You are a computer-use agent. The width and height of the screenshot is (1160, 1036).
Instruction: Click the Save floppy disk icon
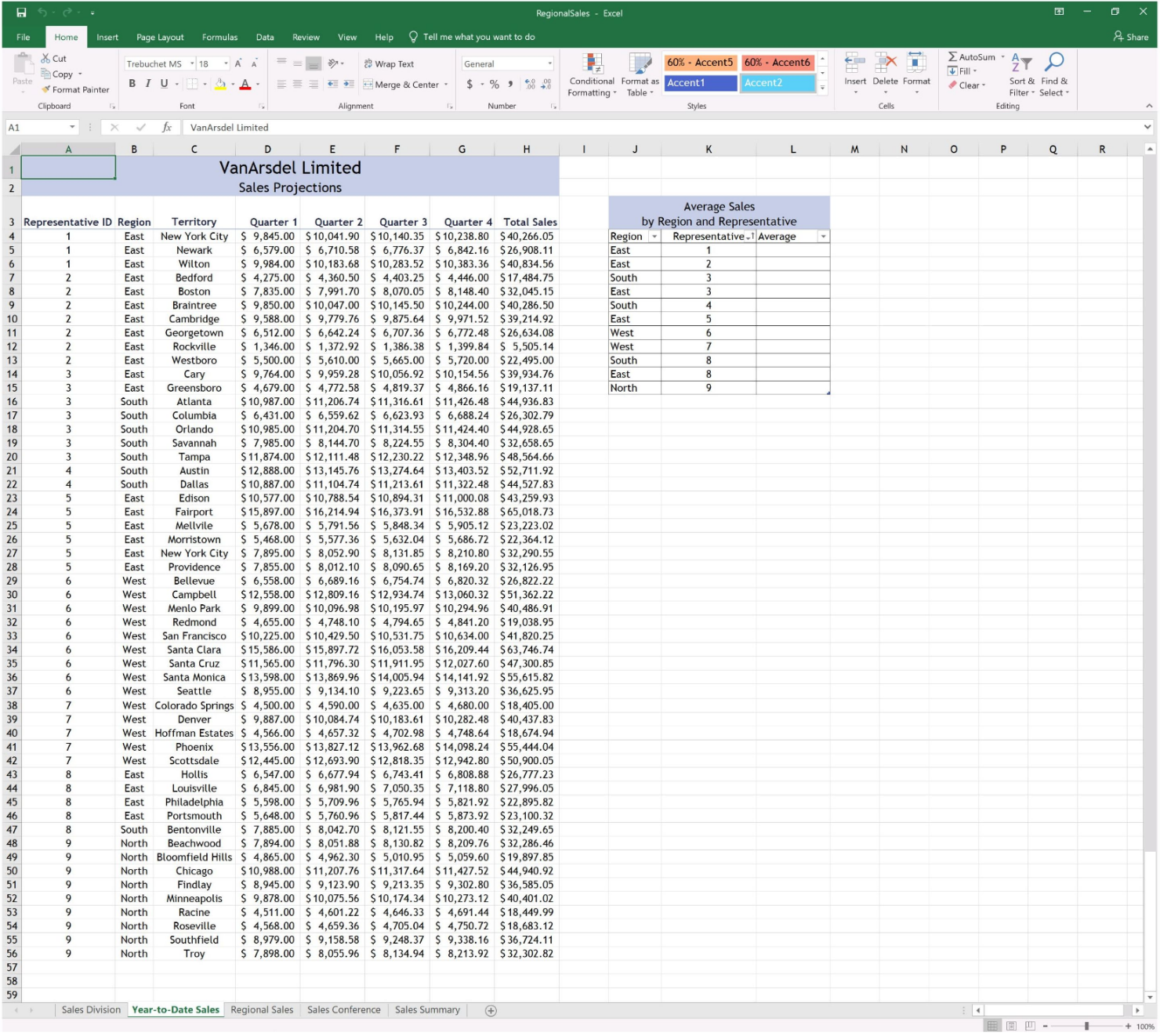(21, 13)
